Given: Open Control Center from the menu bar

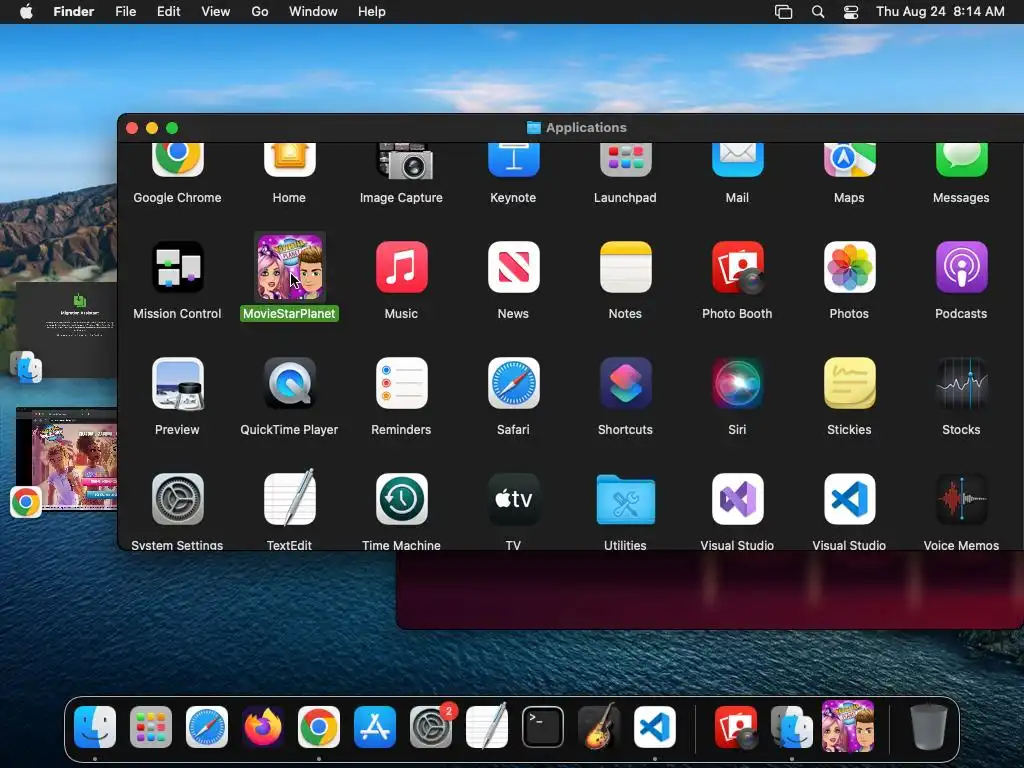Looking at the screenshot, I should 851,12.
